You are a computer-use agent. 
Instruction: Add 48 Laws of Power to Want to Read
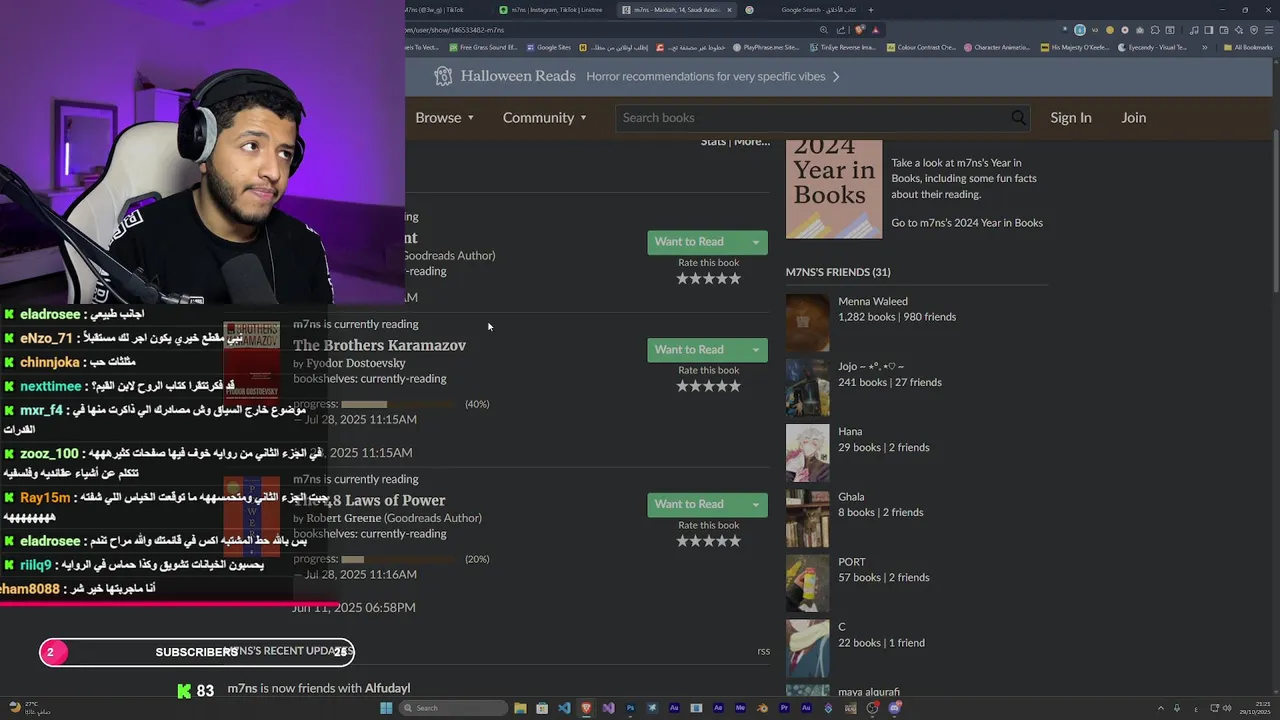[x=695, y=505]
